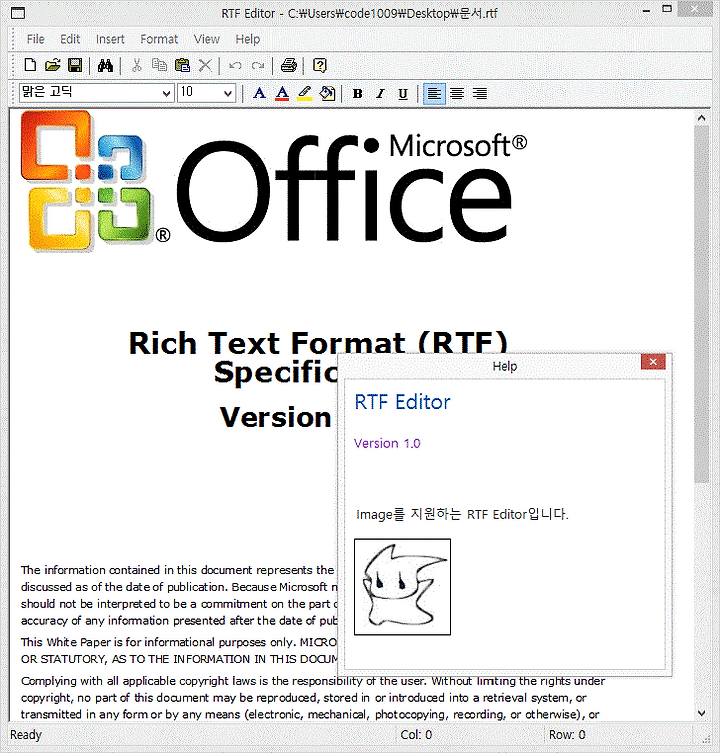The height and width of the screenshot is (753, 720).
Task: Open the View menu
Action: click(207, 39)
